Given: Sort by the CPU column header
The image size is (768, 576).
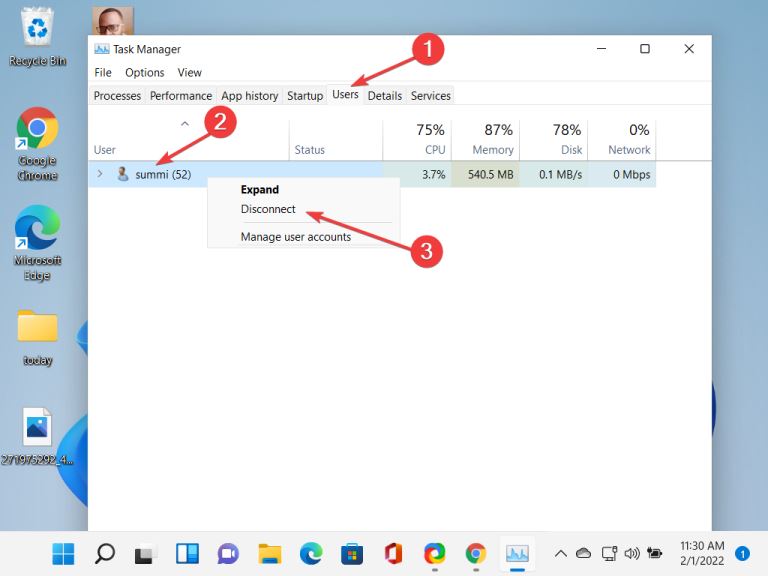Looking at the screenshot, I should (417, 140).
